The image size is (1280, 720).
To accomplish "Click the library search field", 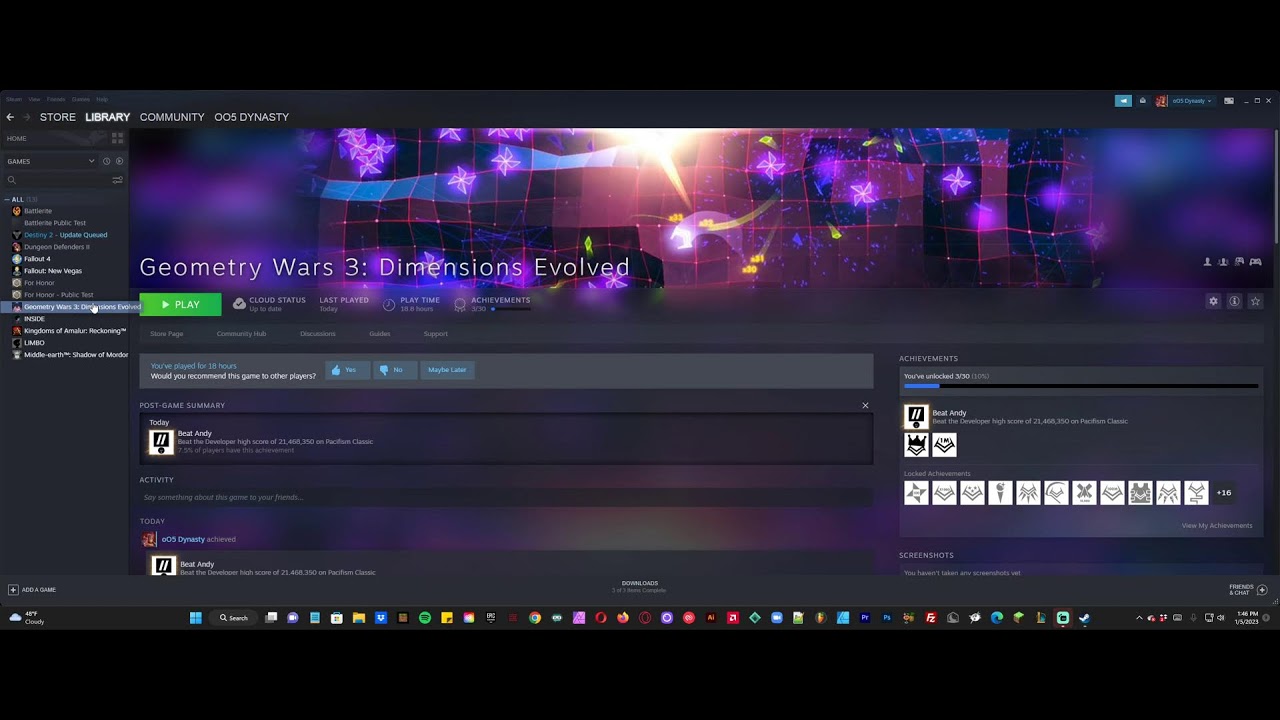I will (x=58, y=180).
